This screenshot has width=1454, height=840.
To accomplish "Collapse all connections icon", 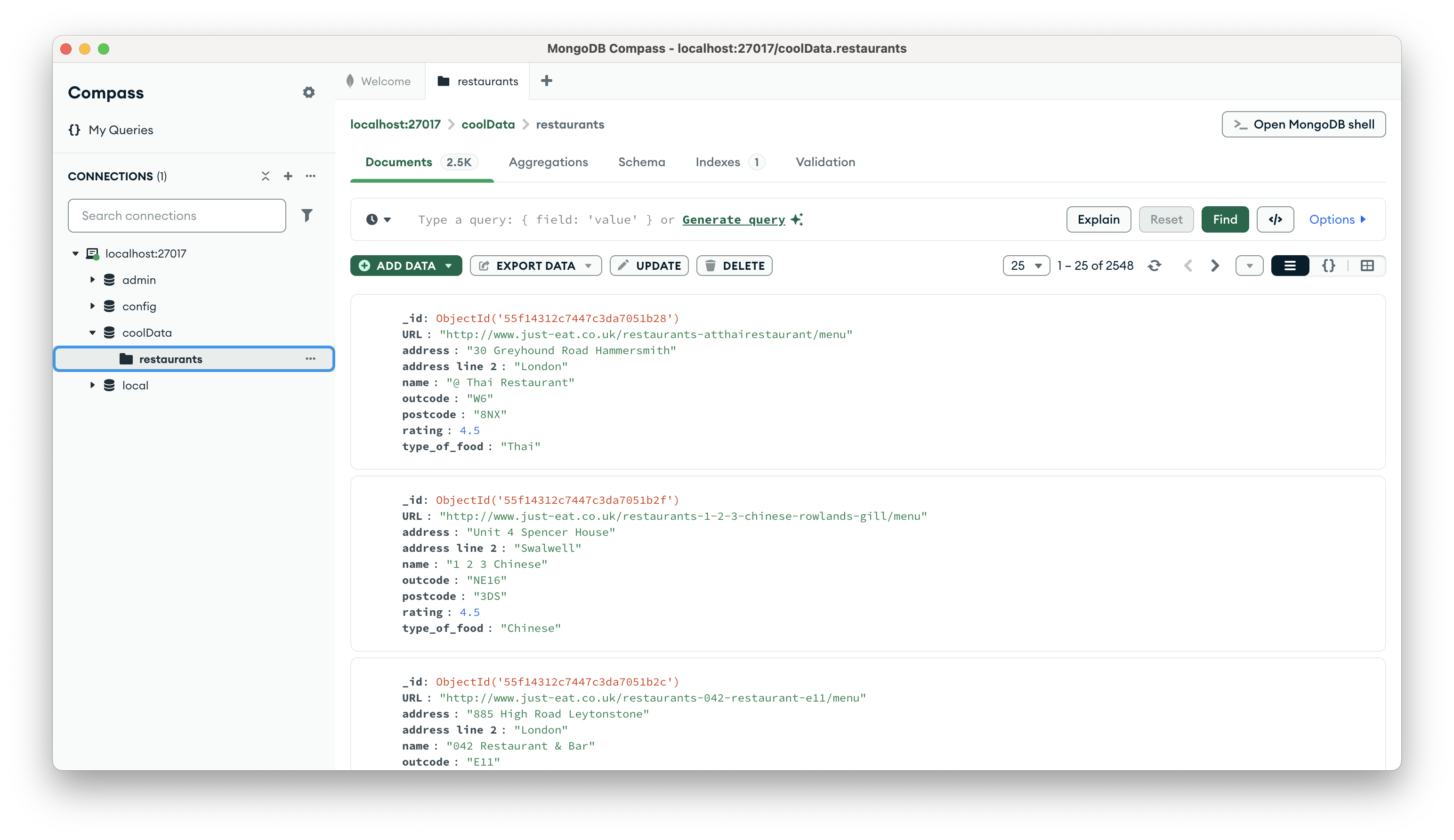I will coord(265,176).
